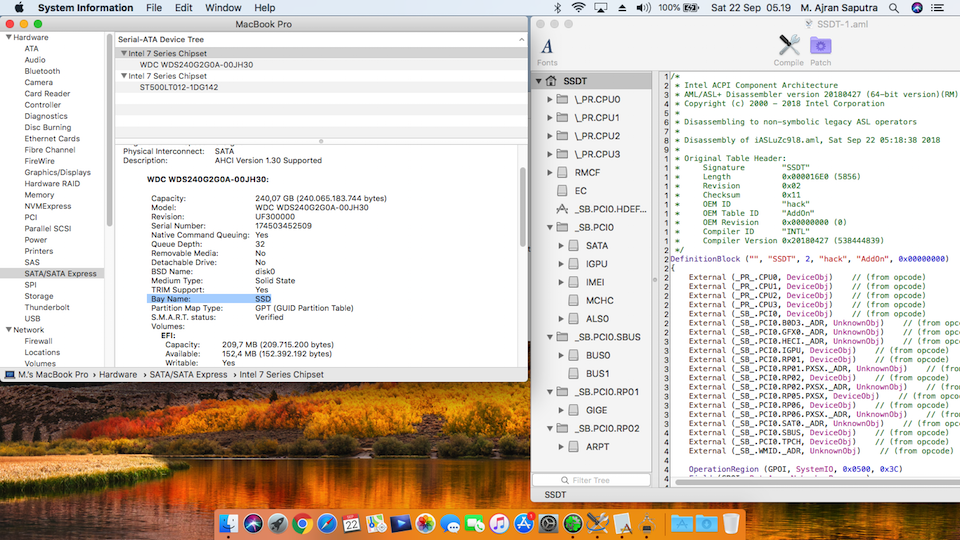960x540 pixels.
Task: Select Graphics/Displays in the sidebar
Action: pos(58,173)
